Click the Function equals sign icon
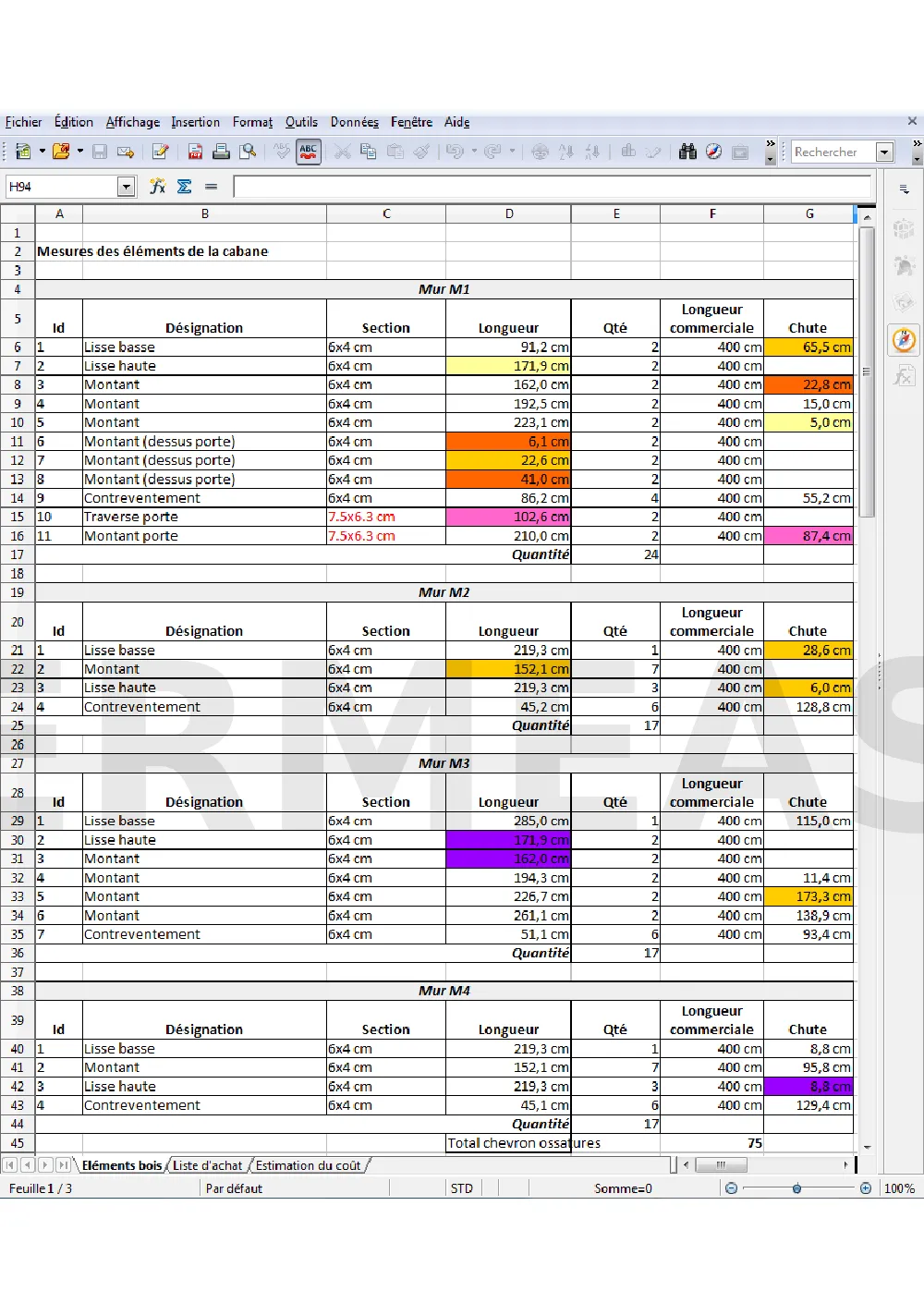Image resolution: width=924 pixels, height=1303 pixels. tap(211, 187)
